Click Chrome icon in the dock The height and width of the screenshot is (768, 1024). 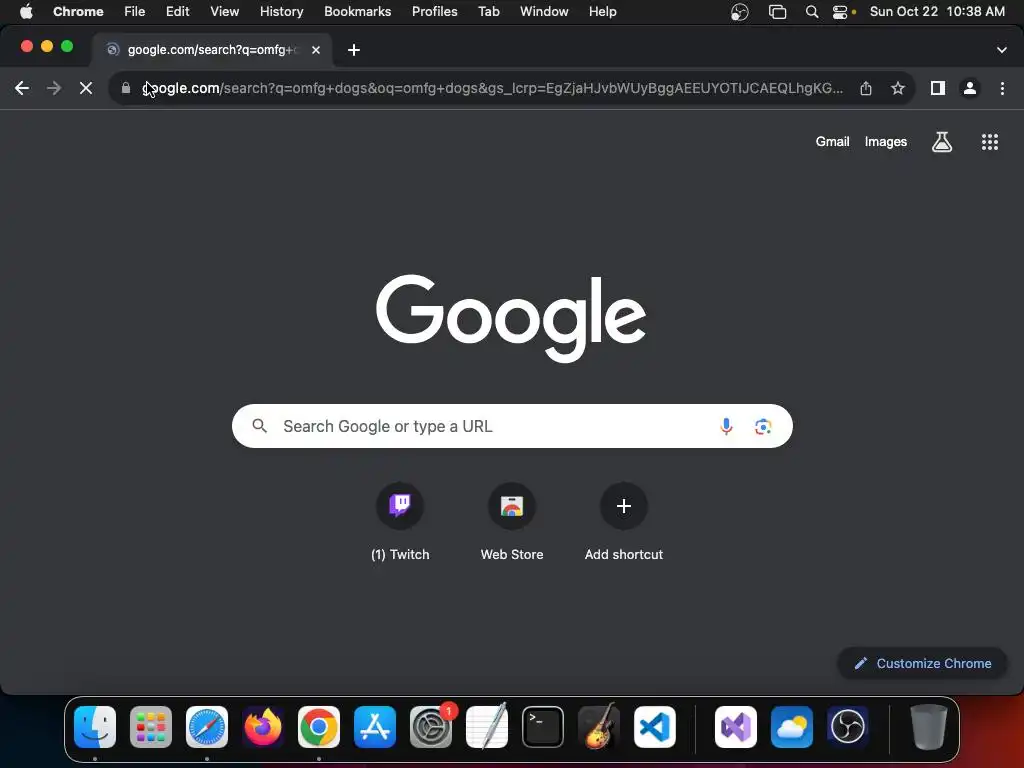coord(319,727)
